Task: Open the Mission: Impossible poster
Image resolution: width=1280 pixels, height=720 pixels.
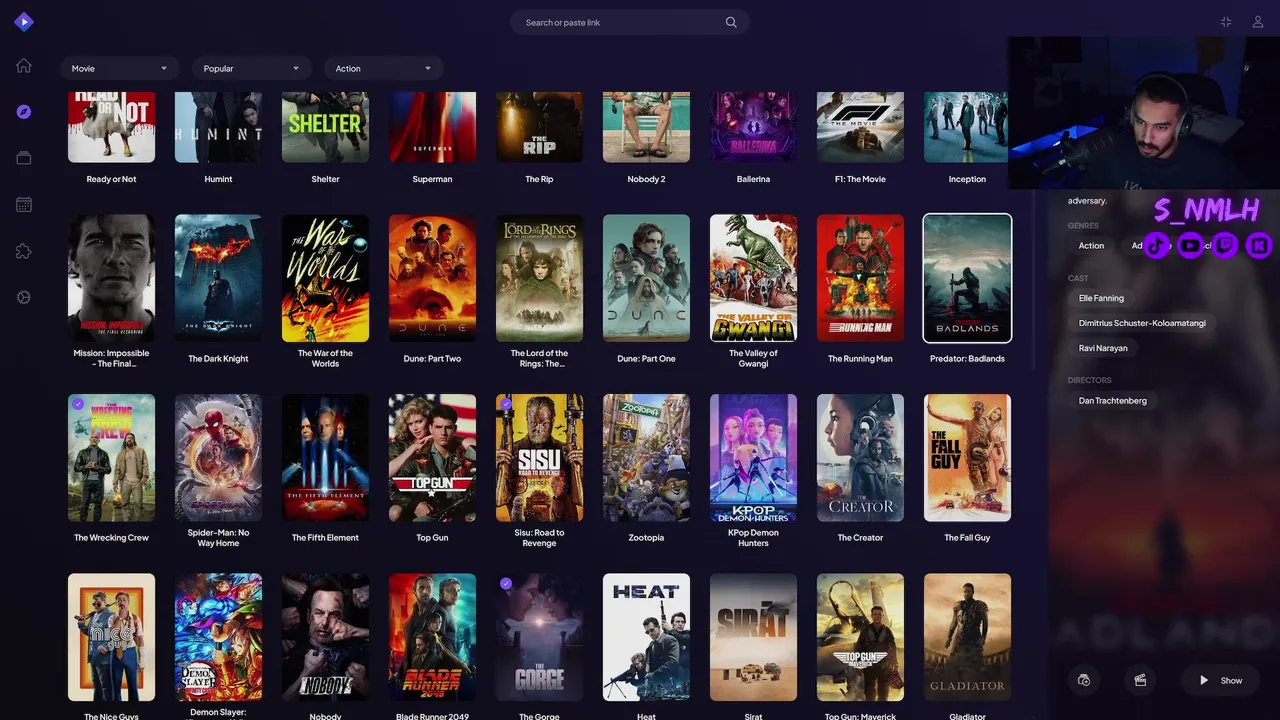Action: click(x=111, y=278)
